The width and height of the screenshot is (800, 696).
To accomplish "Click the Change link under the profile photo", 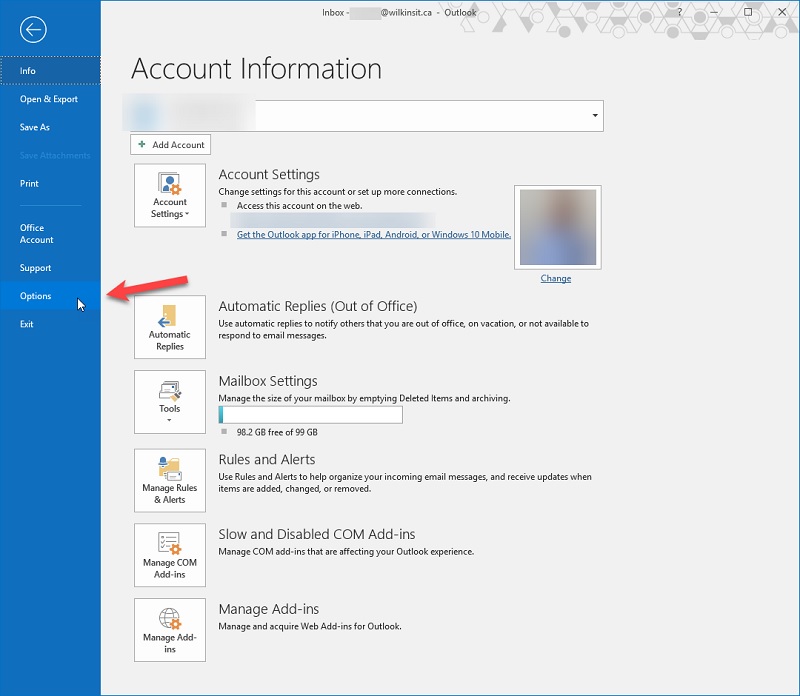I will pos(555,278).
